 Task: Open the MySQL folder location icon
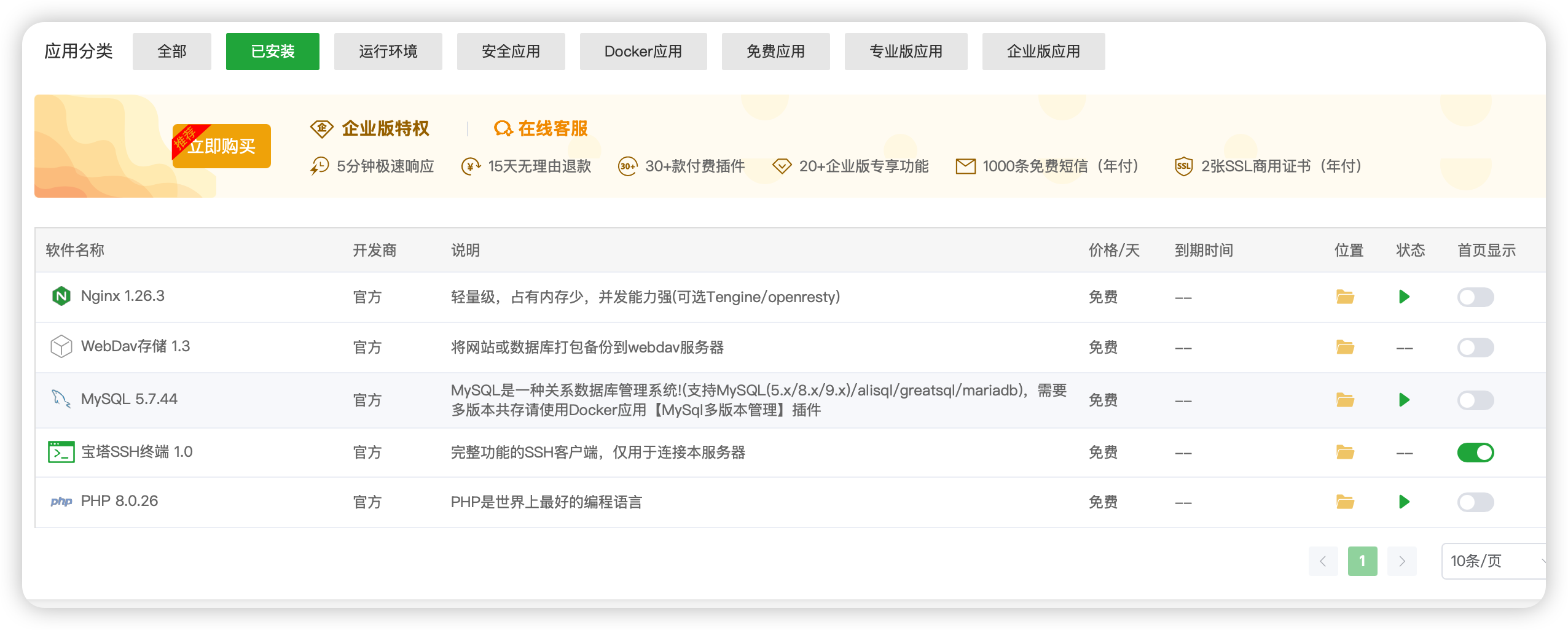click(x=1345, y=400)
